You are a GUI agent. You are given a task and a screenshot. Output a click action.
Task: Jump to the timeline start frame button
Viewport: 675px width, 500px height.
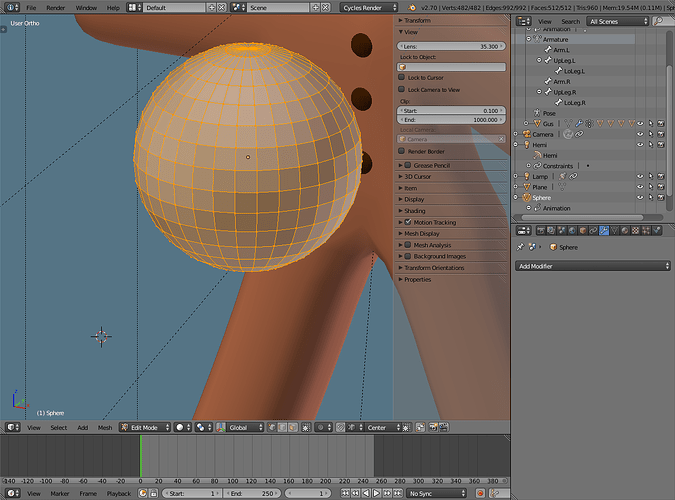tap(345, 493)
